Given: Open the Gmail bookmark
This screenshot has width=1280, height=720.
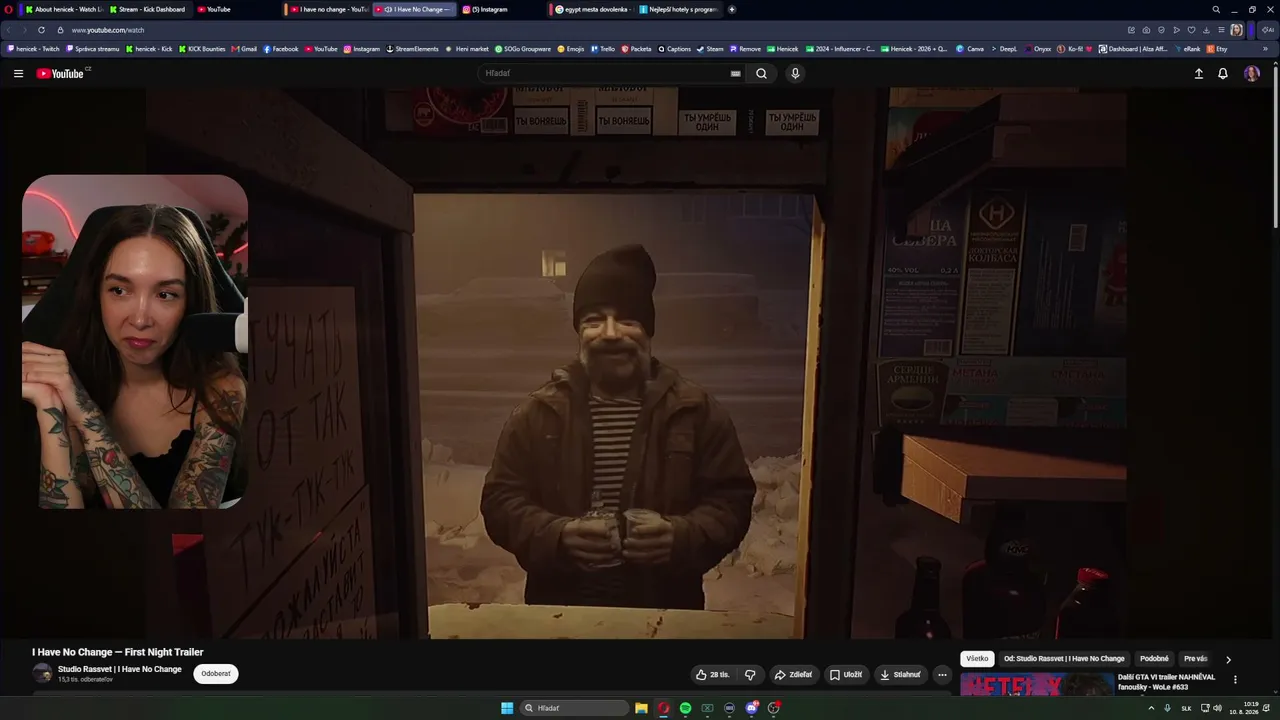Looking at the screenshot, I should click(x=244, y=48).
